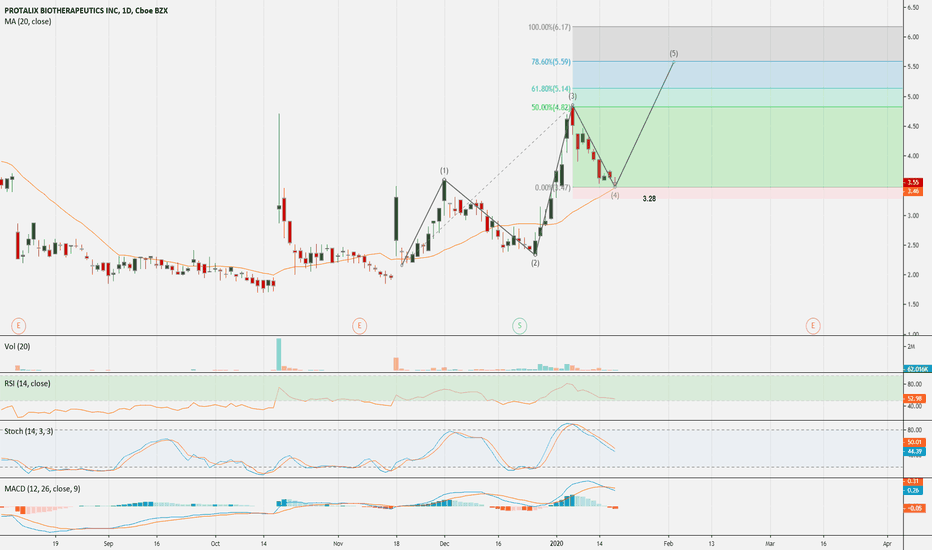Select the projected wave (5) label
This screenshot has width=932, height=550.
point(673,54)
